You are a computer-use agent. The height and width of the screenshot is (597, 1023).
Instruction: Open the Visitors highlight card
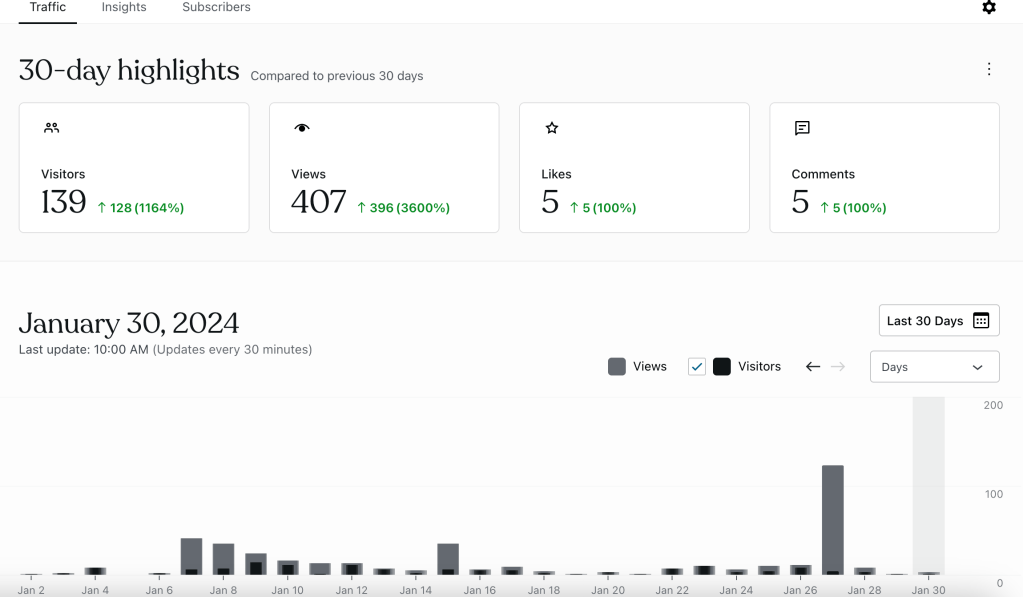134,168
